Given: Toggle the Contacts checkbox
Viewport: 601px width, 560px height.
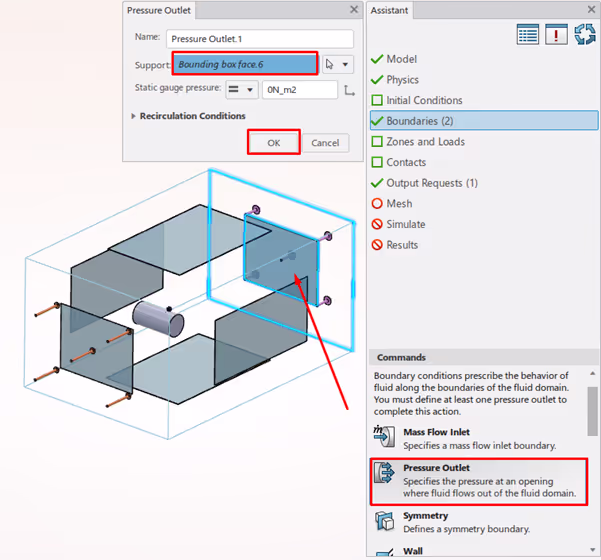Looking at the screenshot, I should click(x=377, y=163).
